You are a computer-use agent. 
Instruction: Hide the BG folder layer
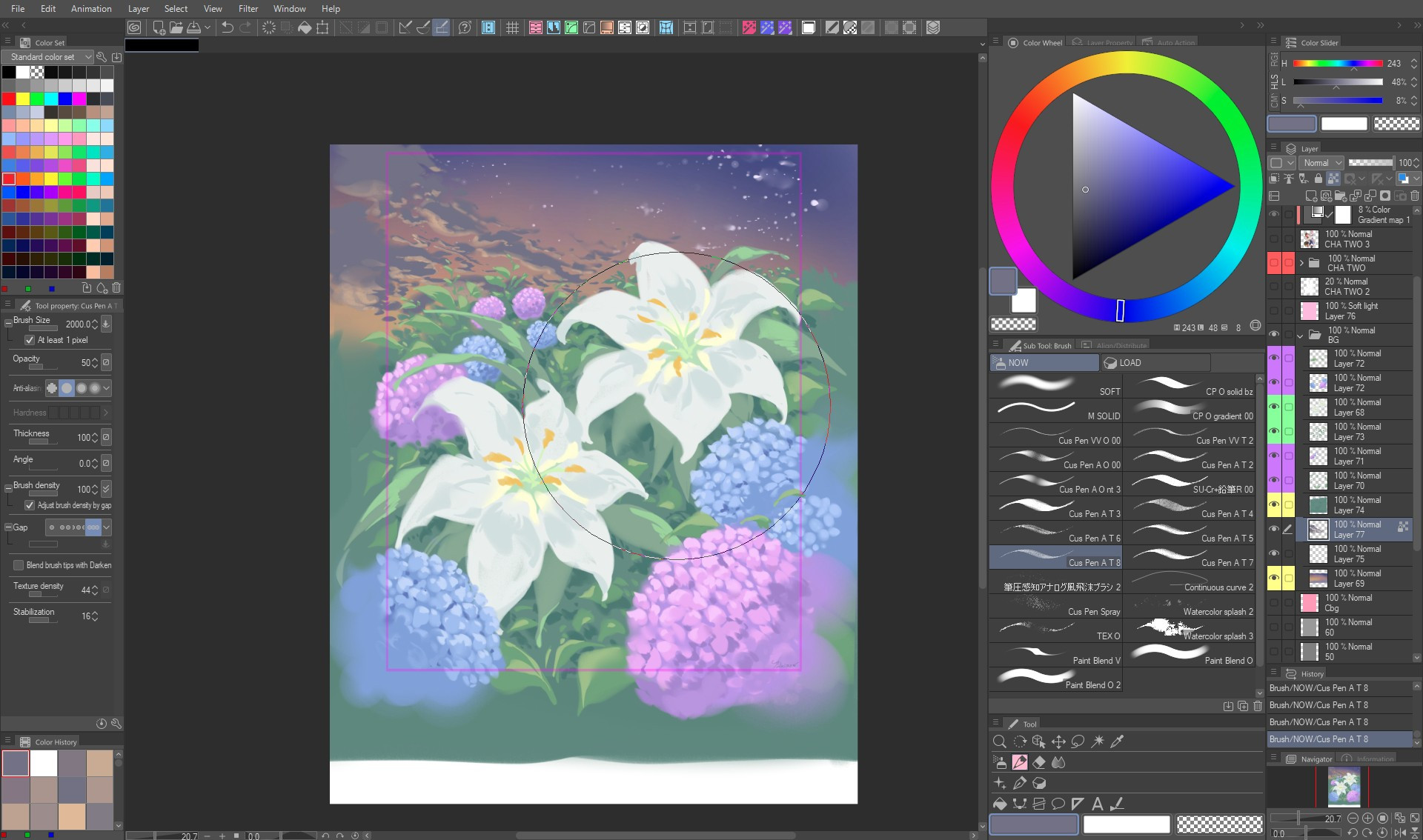1273,335
